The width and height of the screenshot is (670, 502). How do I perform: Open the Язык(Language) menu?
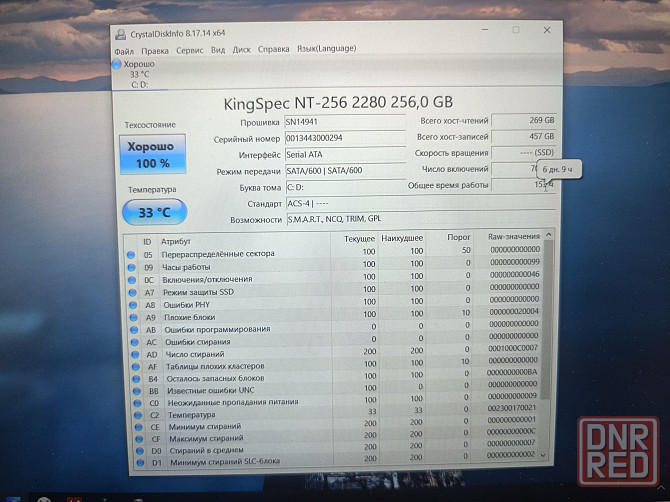tap(326, 49)
